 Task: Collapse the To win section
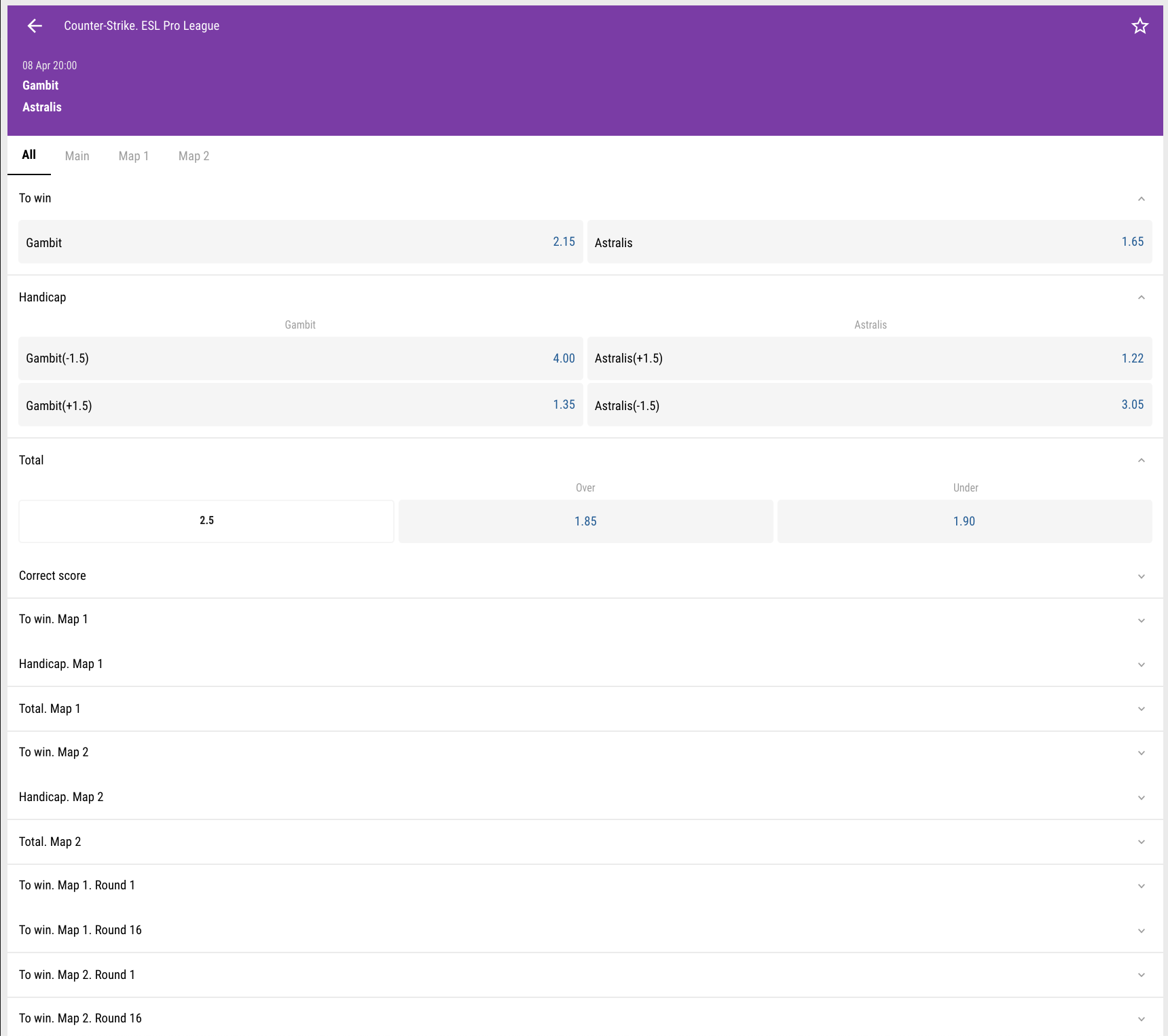585,198
